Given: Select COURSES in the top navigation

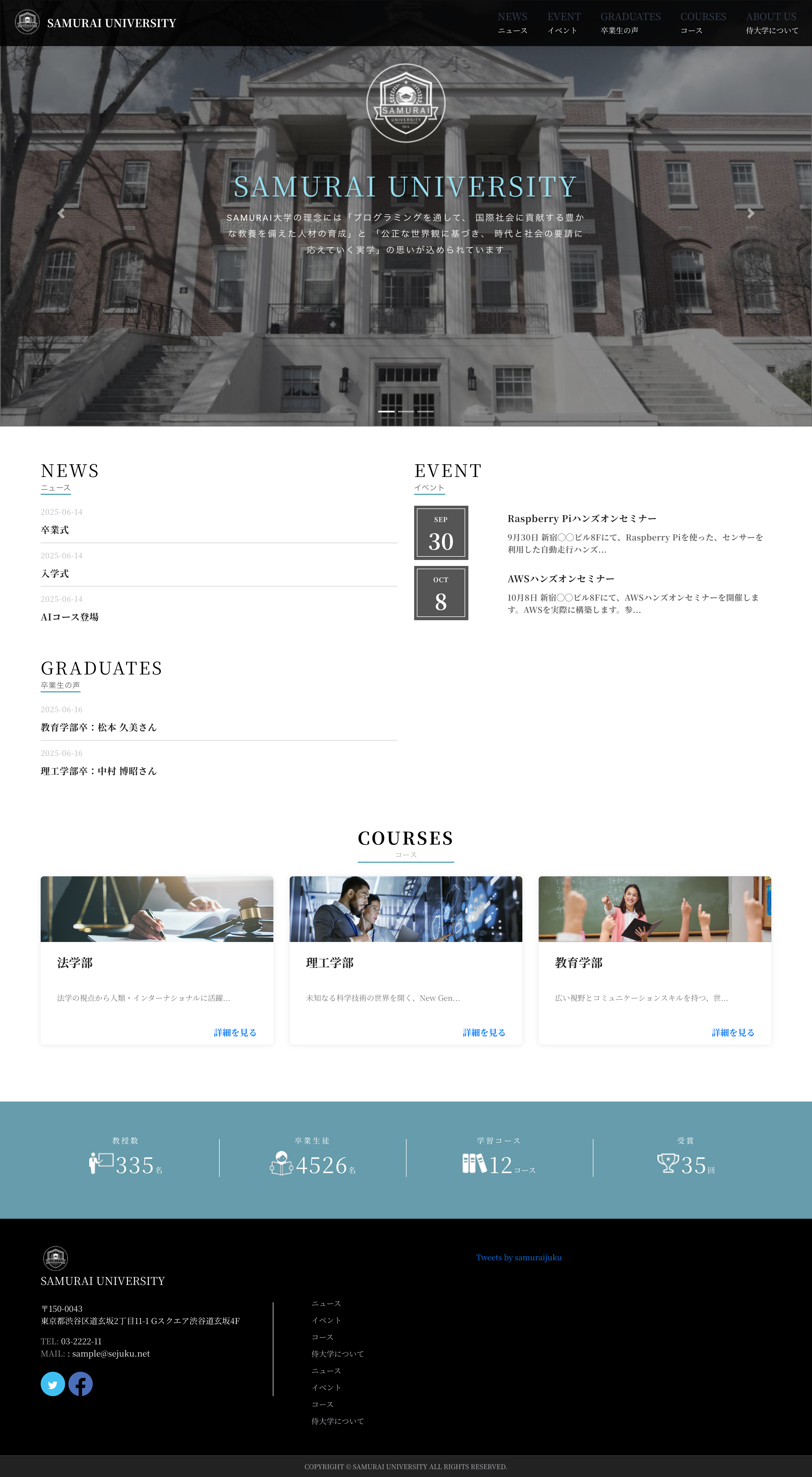Looking at the screenshot, I should [x=703, y=23].
